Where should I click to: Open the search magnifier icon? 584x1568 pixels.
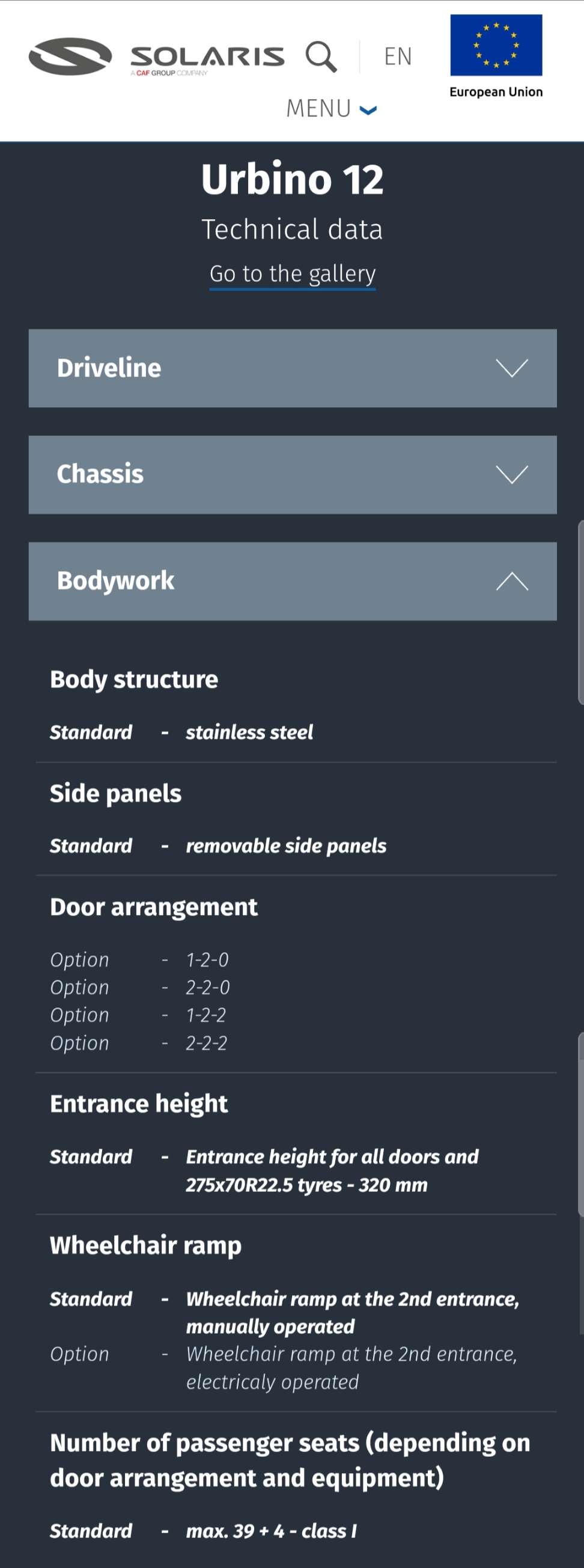321,56
